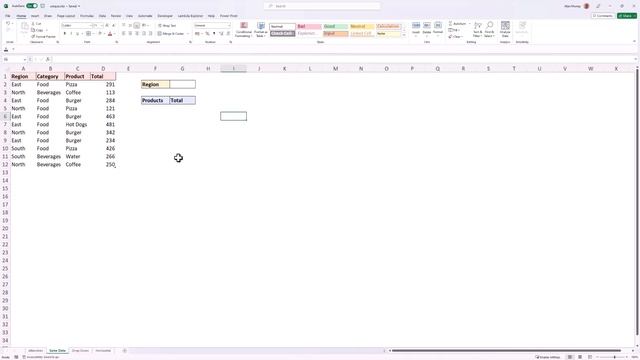Viewport: 640px width, 360px height.
Task: Click the AutoSum icon
Action: (x=451, y=24)
